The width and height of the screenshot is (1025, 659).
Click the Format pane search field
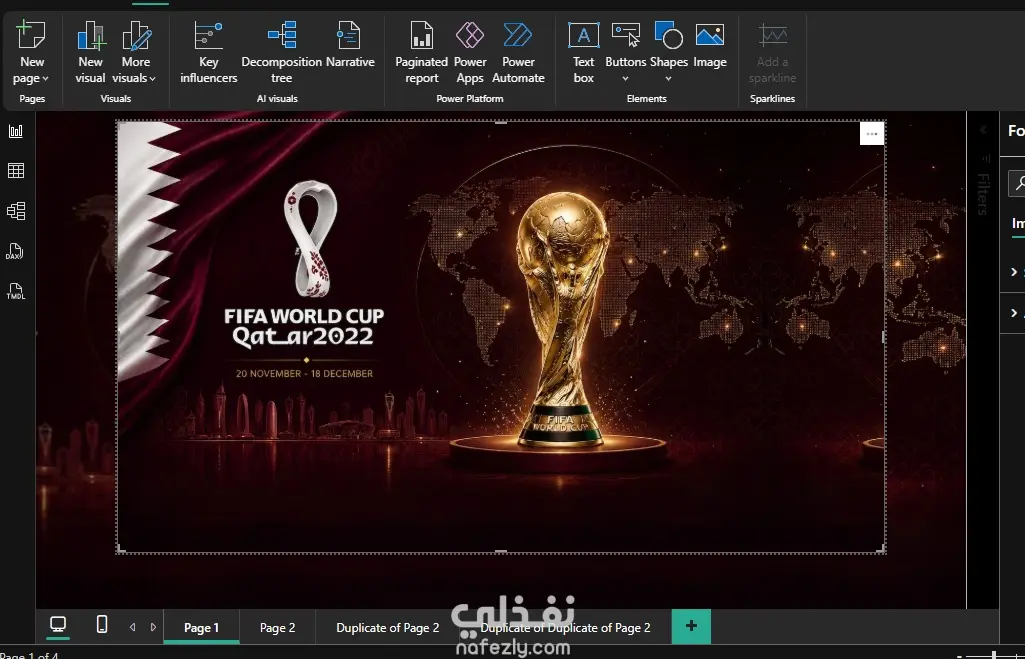(1017, 184)
